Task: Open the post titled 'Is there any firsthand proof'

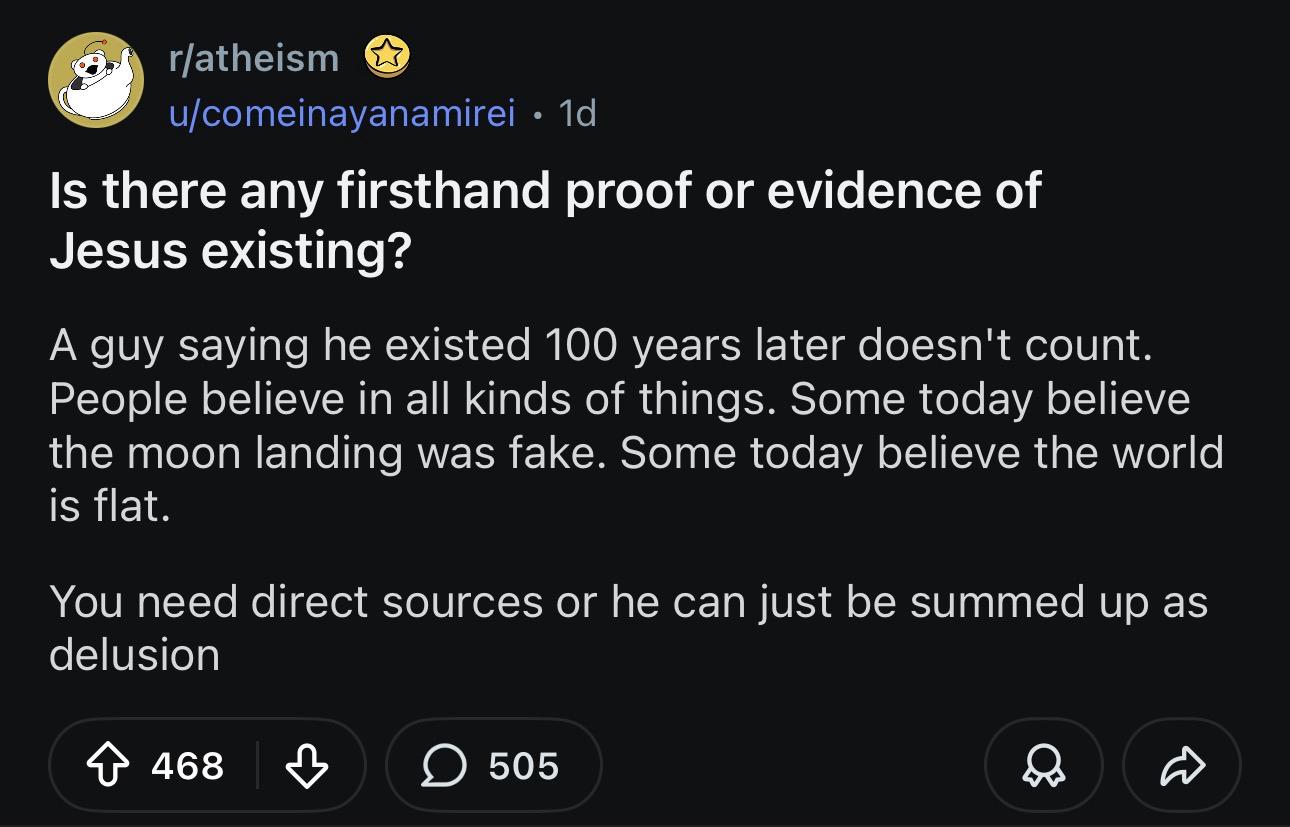Action: 545,191
